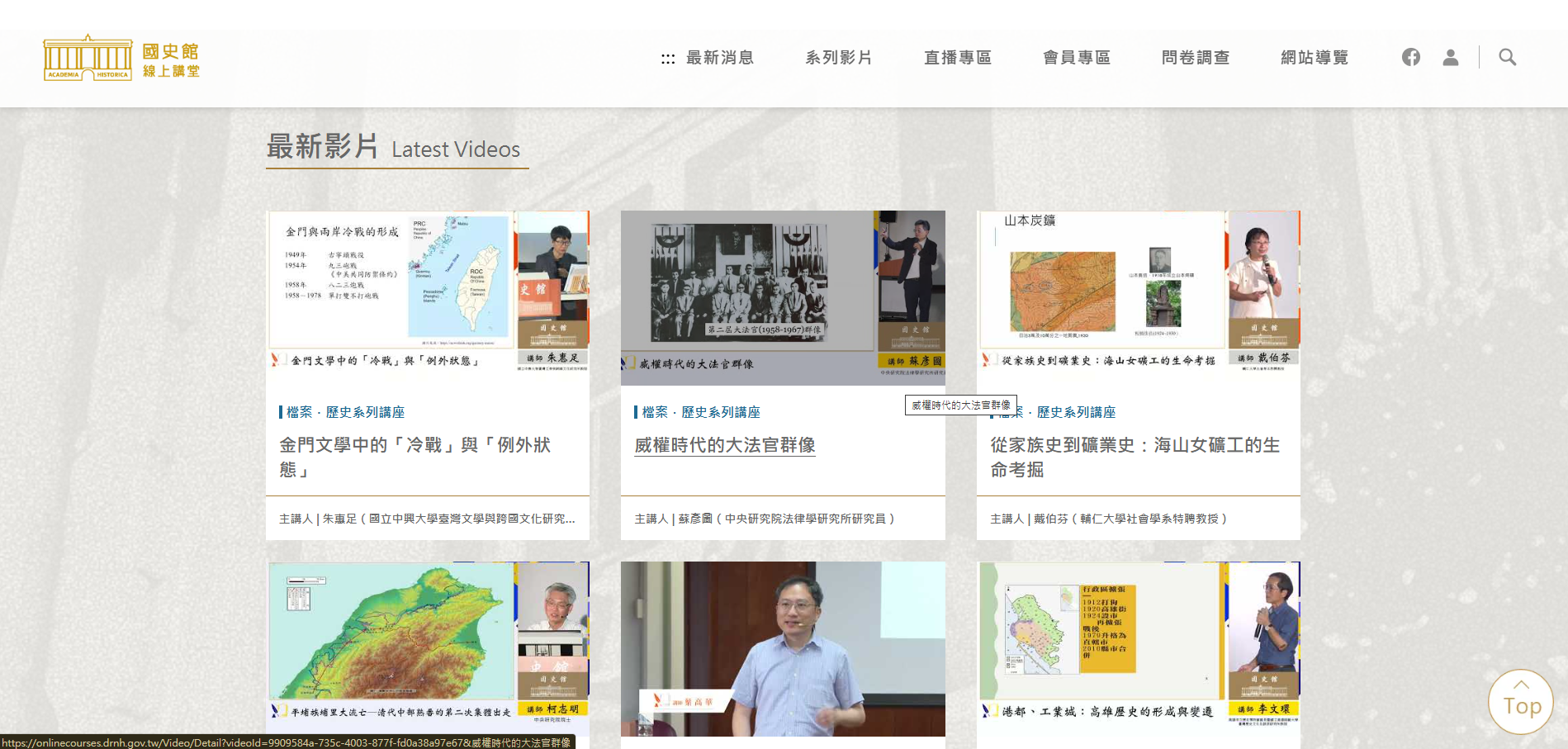The image size is (1568, 749).
Task: Click the Facebook icon in header
Action: (x=1410, y=57)
